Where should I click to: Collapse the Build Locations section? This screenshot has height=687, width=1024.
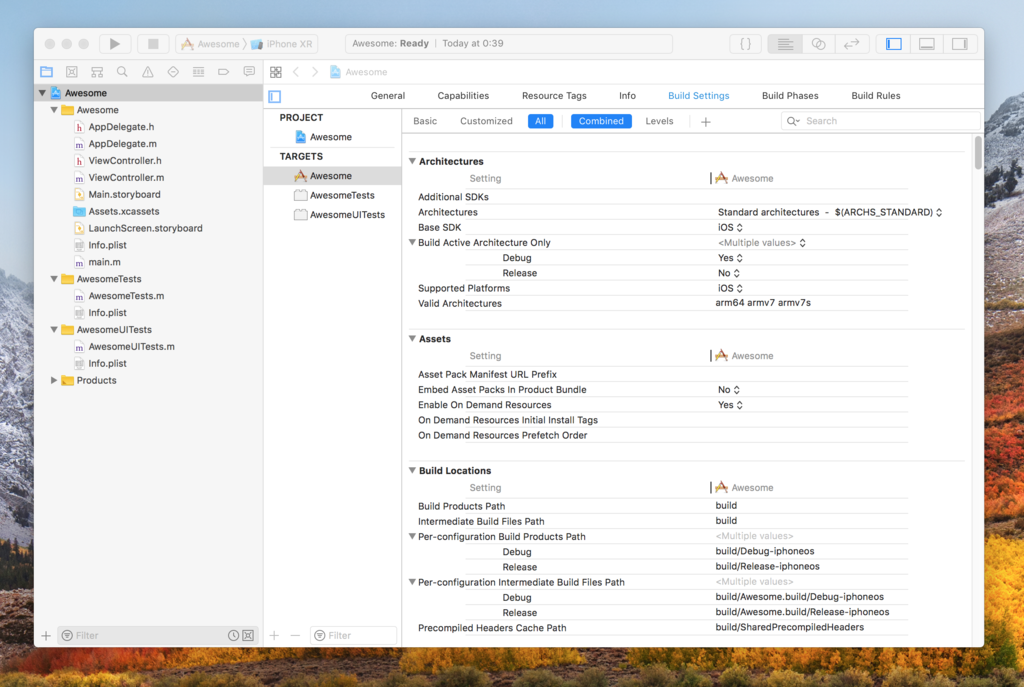tap(412, 470)
